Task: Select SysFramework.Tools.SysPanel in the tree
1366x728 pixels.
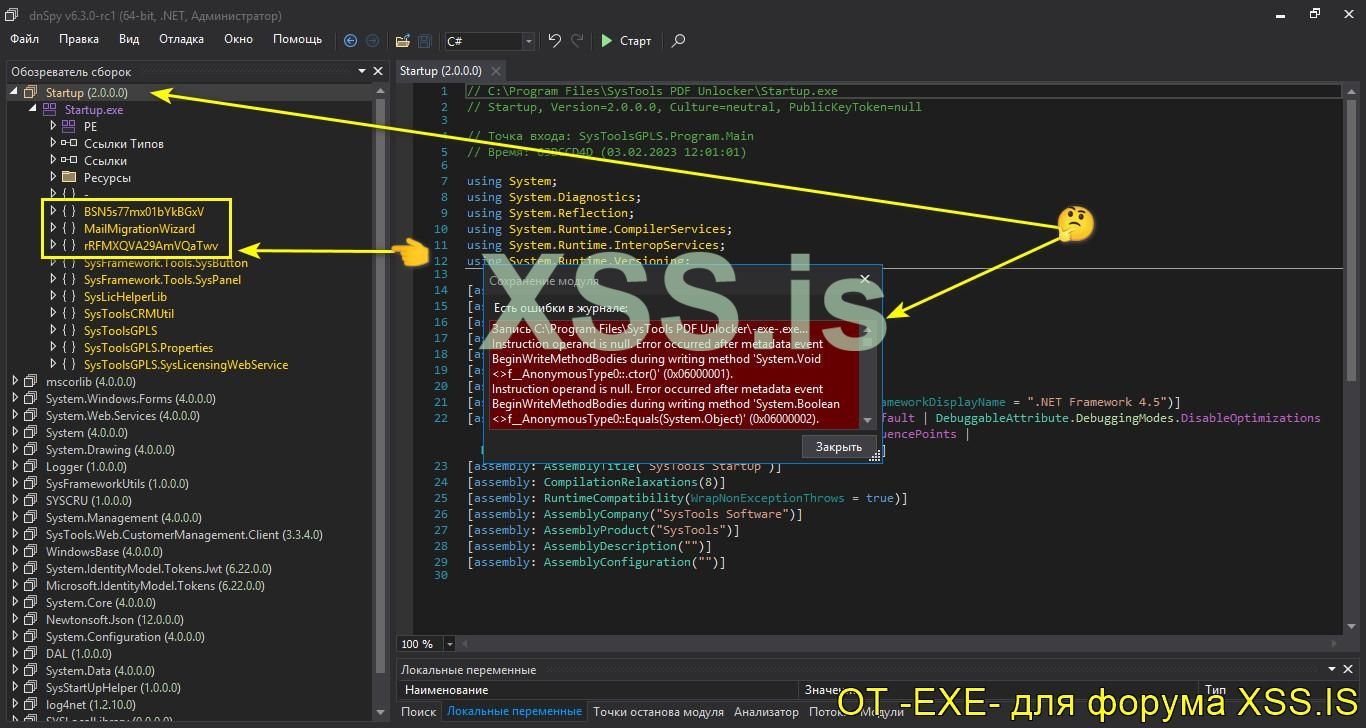Action: click(162, 280)
